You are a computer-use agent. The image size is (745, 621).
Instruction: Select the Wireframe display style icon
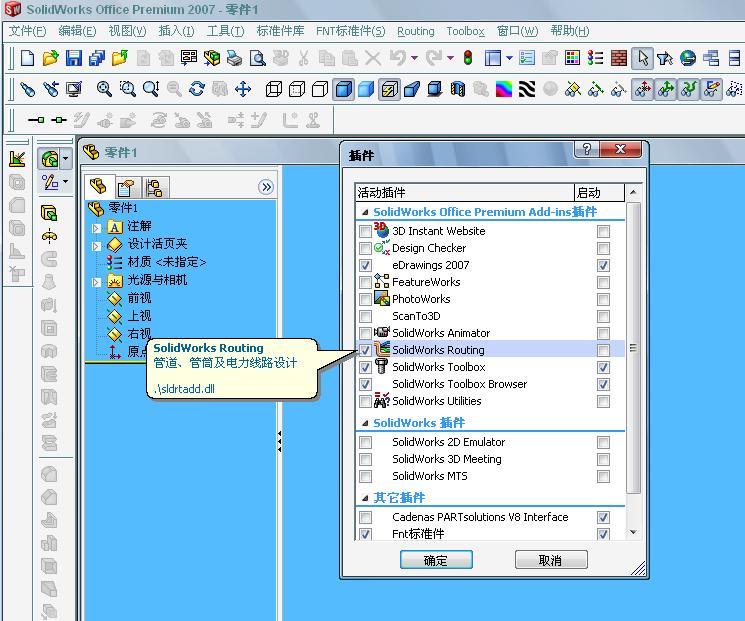coord(274,89)
